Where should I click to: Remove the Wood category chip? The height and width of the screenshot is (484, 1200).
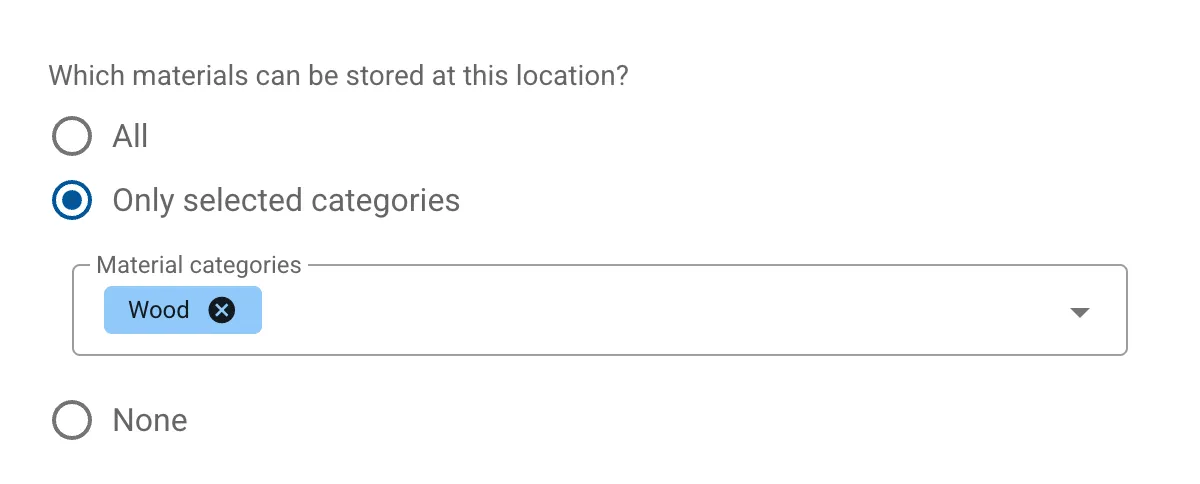click(x=222, y=310)
